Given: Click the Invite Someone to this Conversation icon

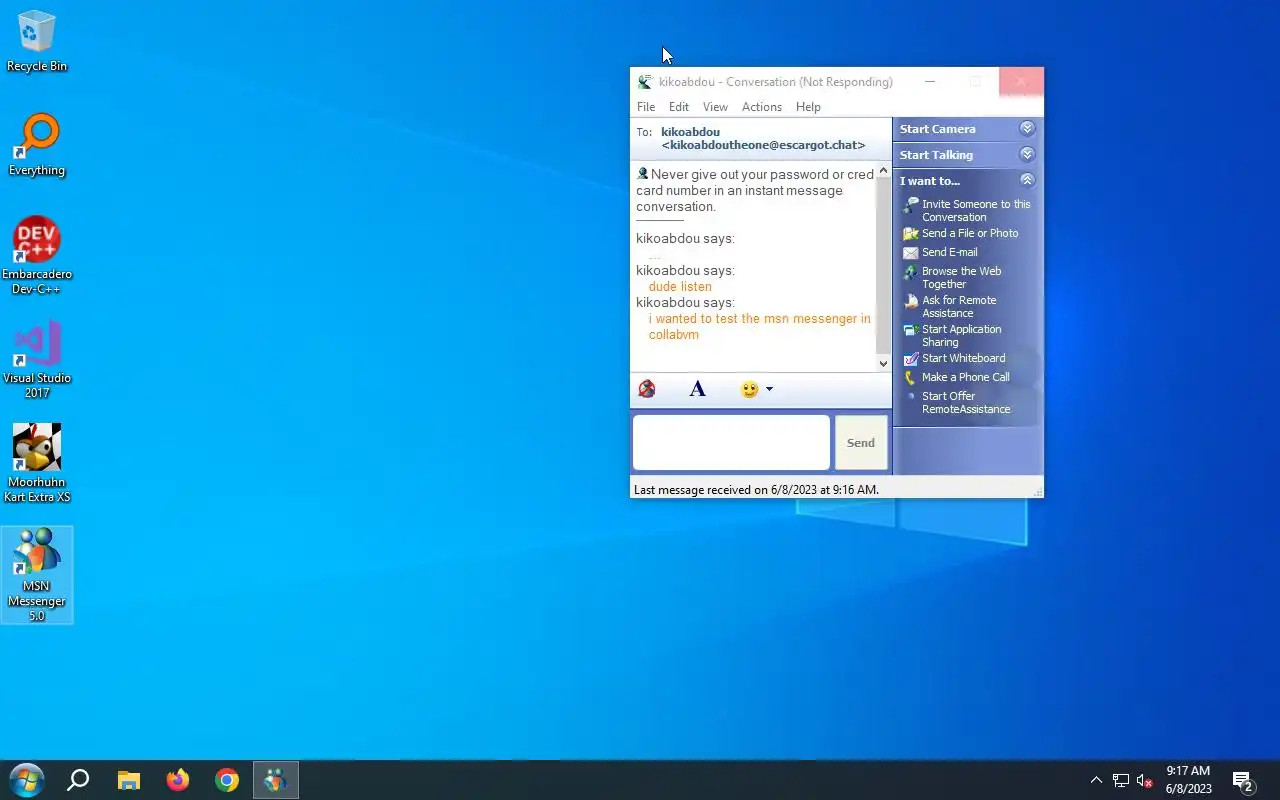Looking at the screenshot, I should 910,205.
